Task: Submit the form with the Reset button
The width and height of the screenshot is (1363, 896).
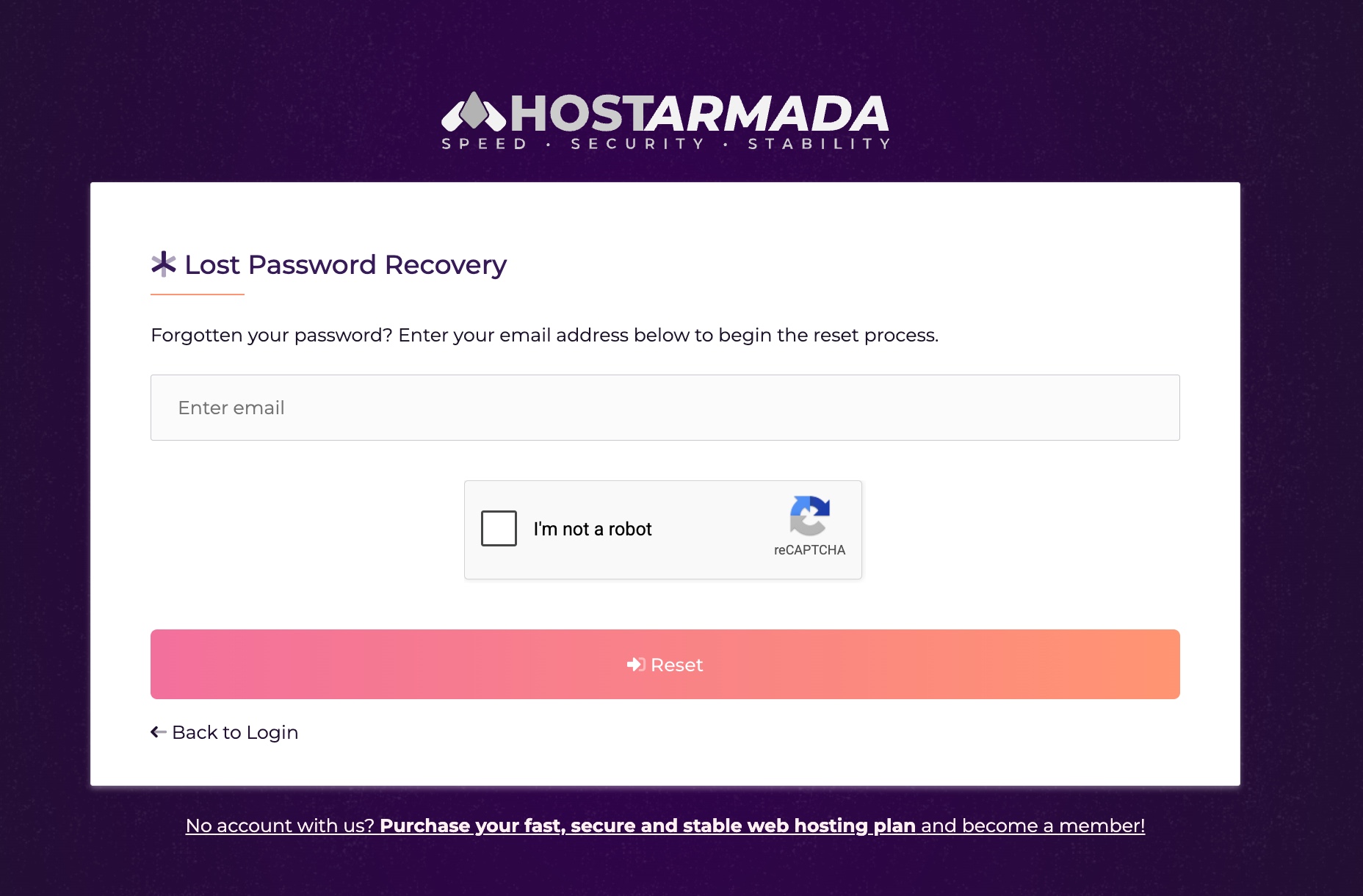Action: (x=665, y=664)
